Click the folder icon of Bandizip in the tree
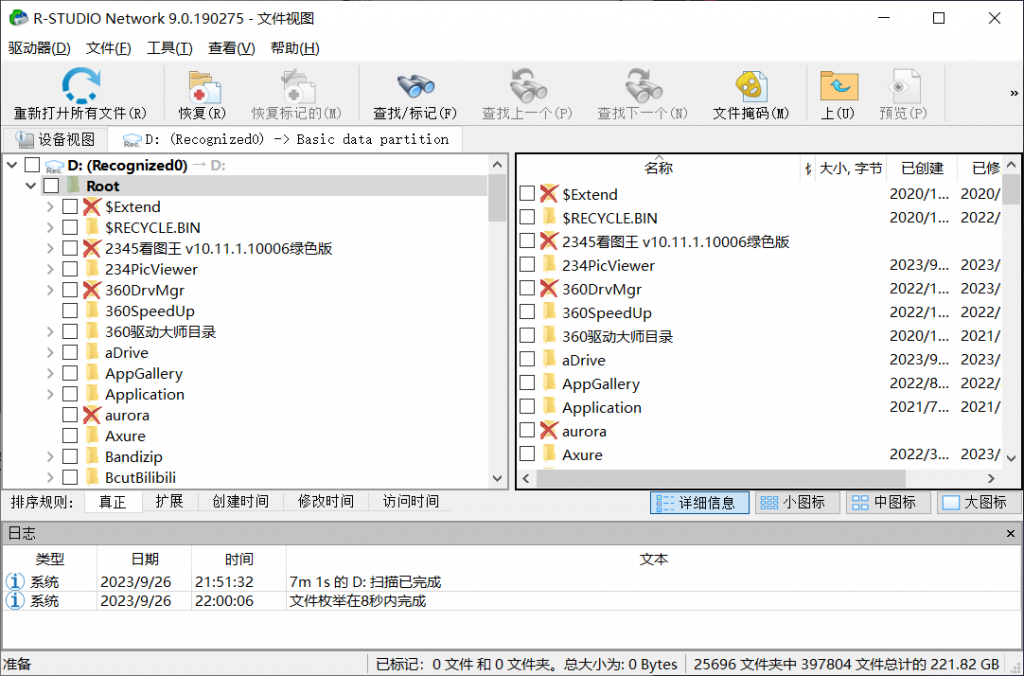This screenshot has width=1024, height=676. pos(92,457)
